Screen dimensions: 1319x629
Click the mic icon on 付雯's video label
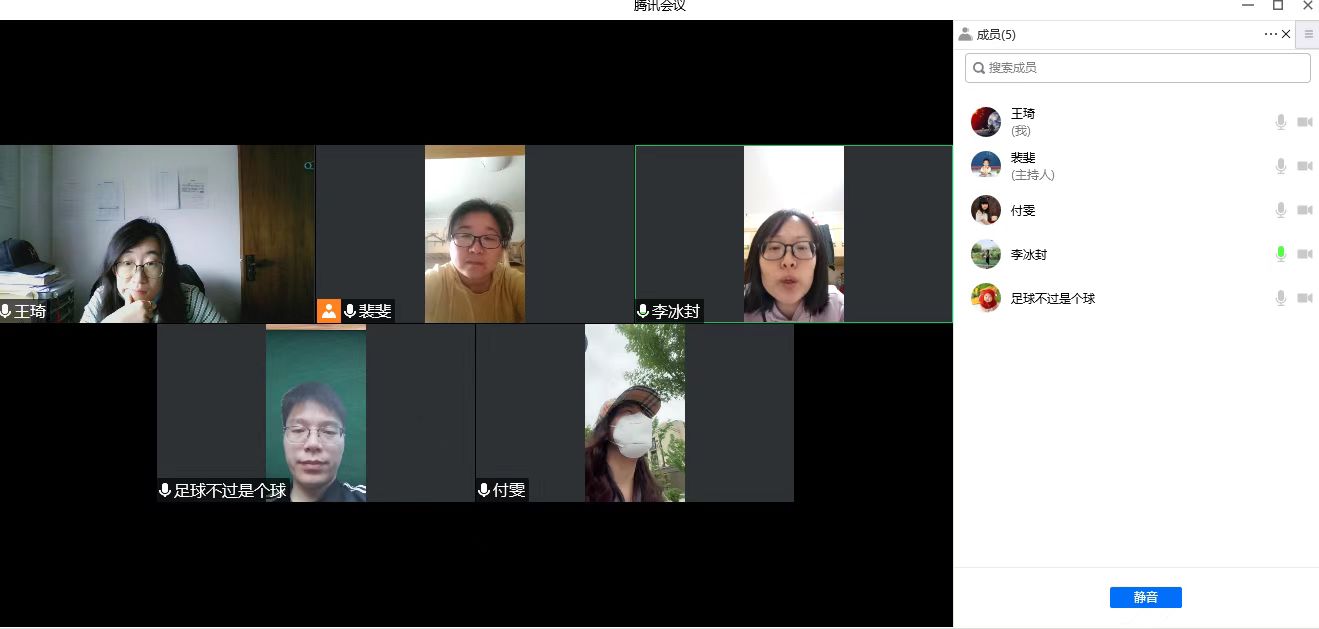pos(484,490)
